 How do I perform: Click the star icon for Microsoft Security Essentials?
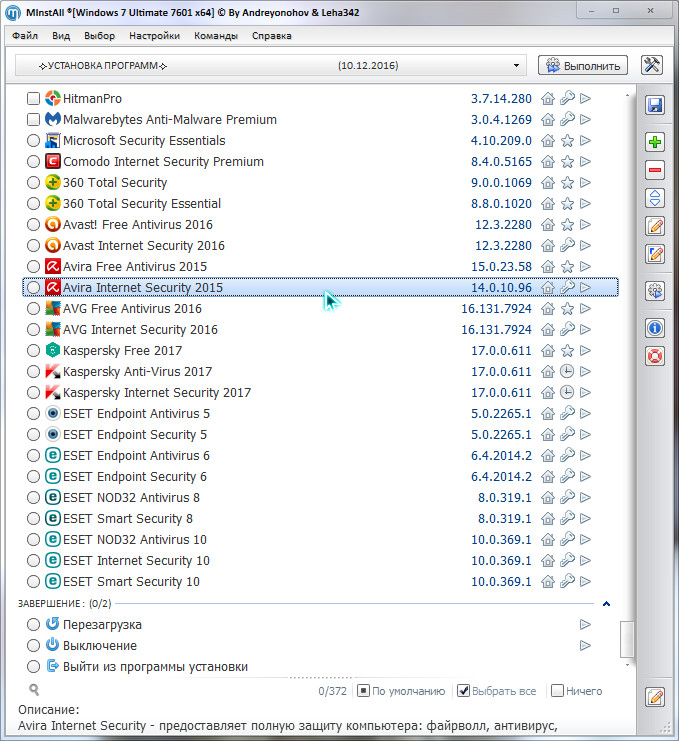567,140
